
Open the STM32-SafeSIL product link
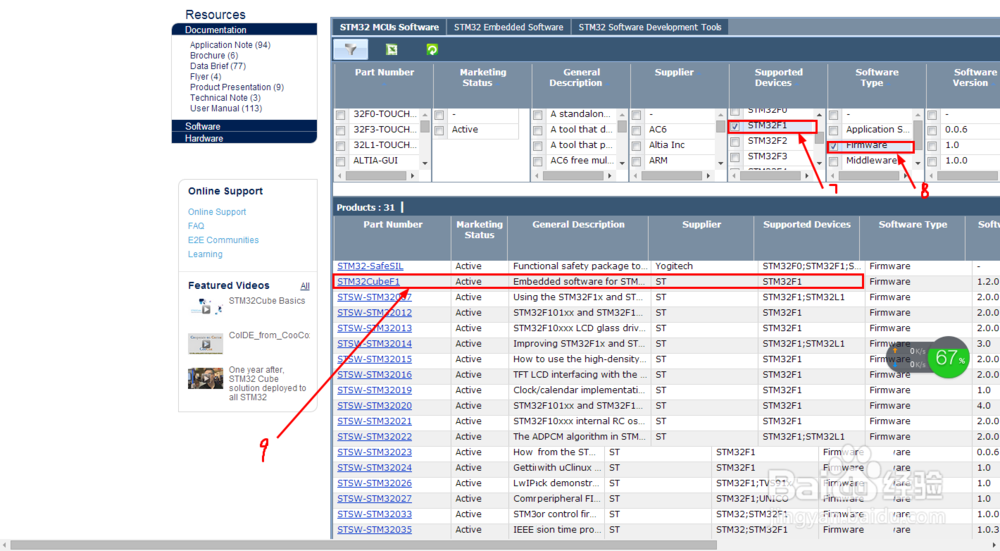click(x=370, y=266)
